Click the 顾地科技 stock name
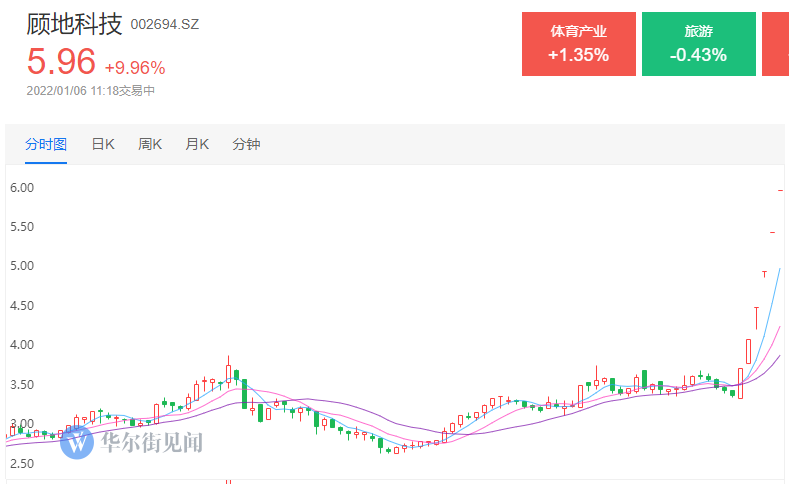 [74, 24]
